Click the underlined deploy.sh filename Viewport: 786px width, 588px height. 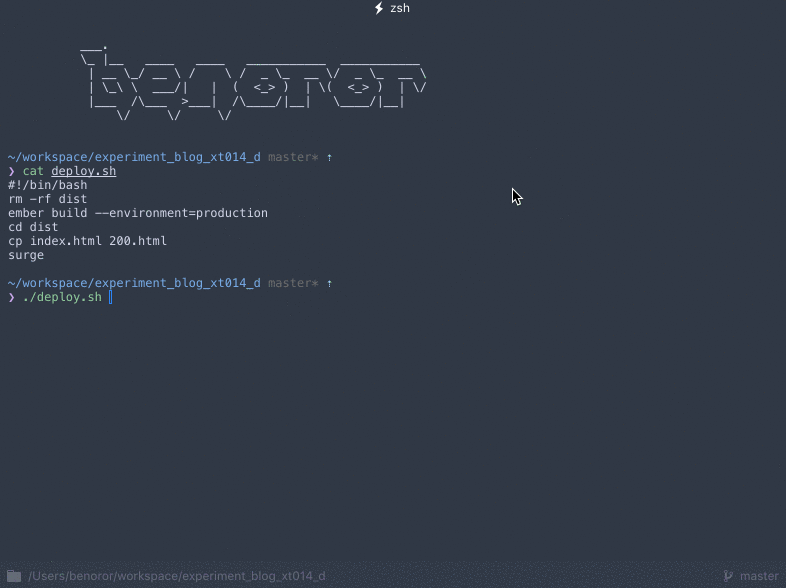pos(84,171)
